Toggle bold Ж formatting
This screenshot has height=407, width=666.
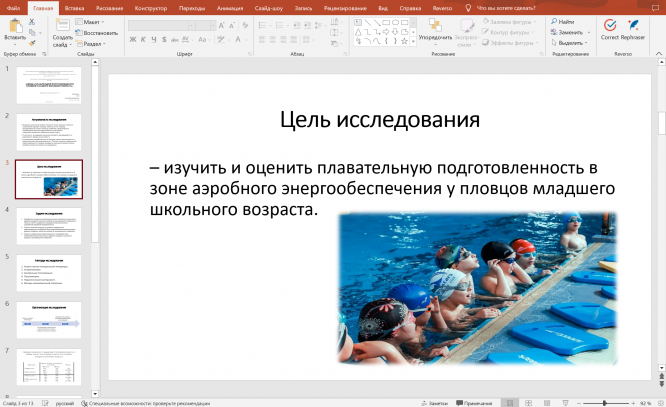tap(133, 40)
